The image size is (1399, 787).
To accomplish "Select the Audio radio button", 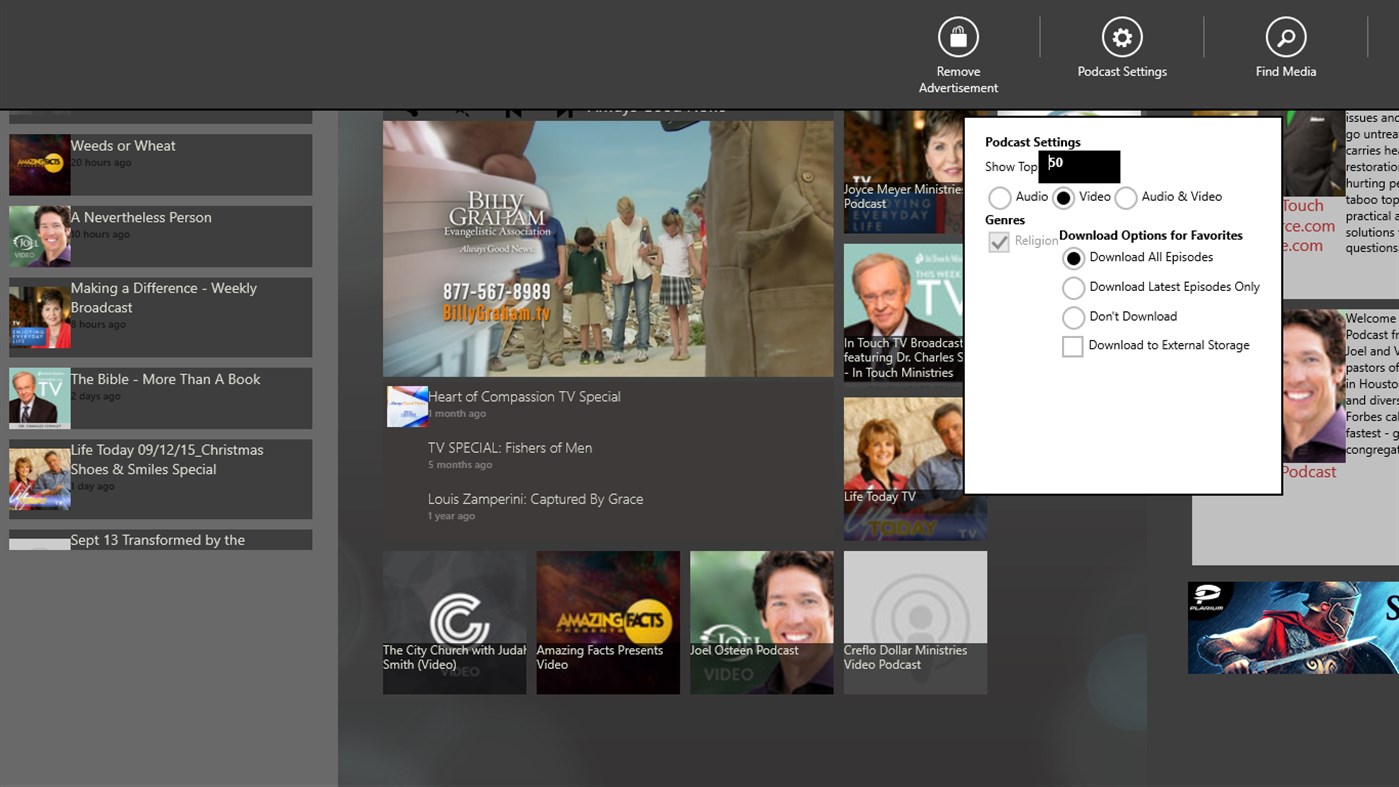I will [999, 197].
